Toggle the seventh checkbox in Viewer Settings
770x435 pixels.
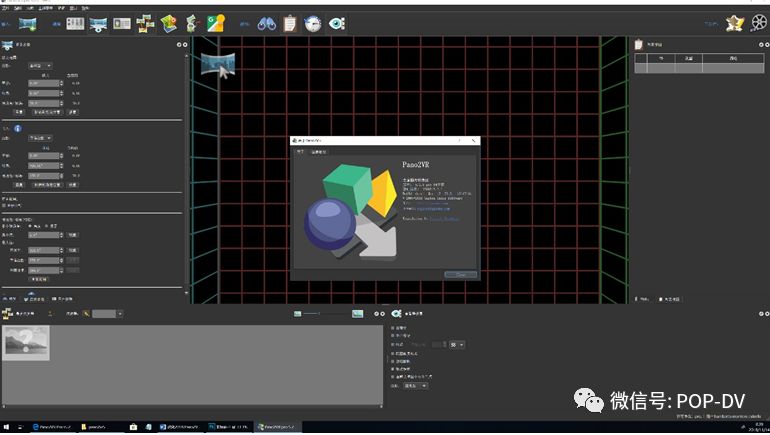392,377
